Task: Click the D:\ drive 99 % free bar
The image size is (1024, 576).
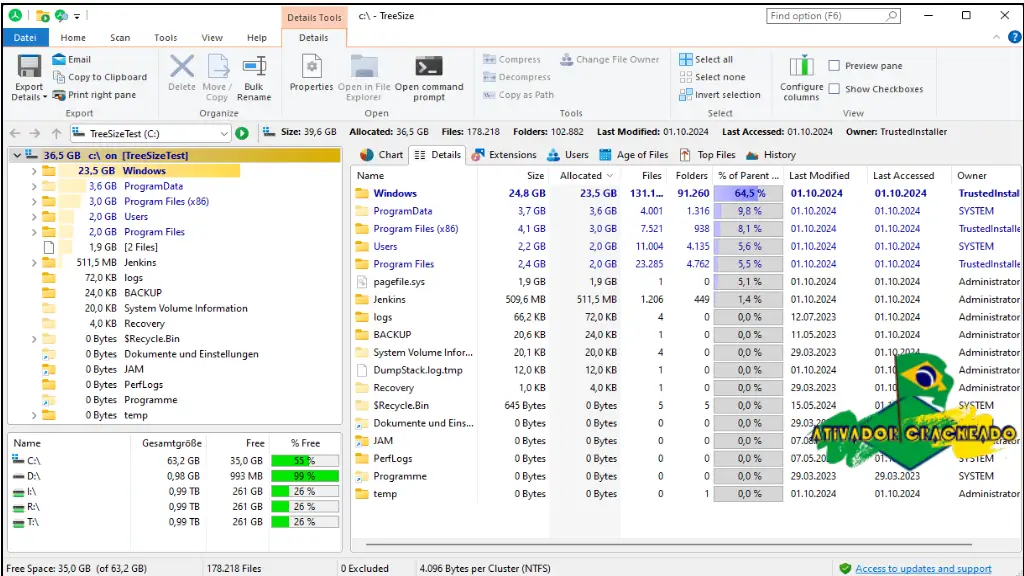Action: pos(305,476)
